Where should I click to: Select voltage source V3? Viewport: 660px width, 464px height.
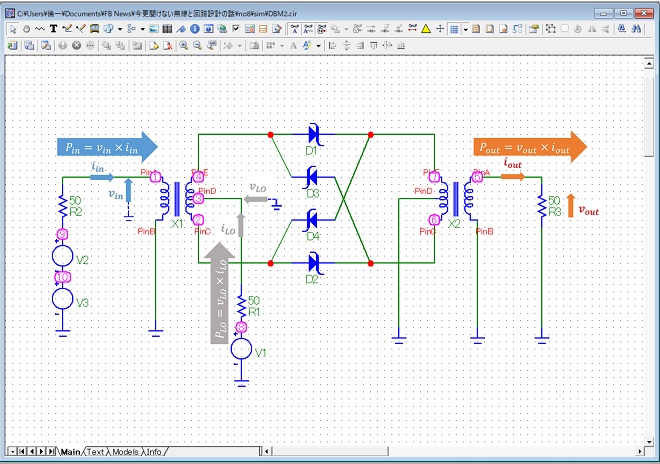(62, 298)
